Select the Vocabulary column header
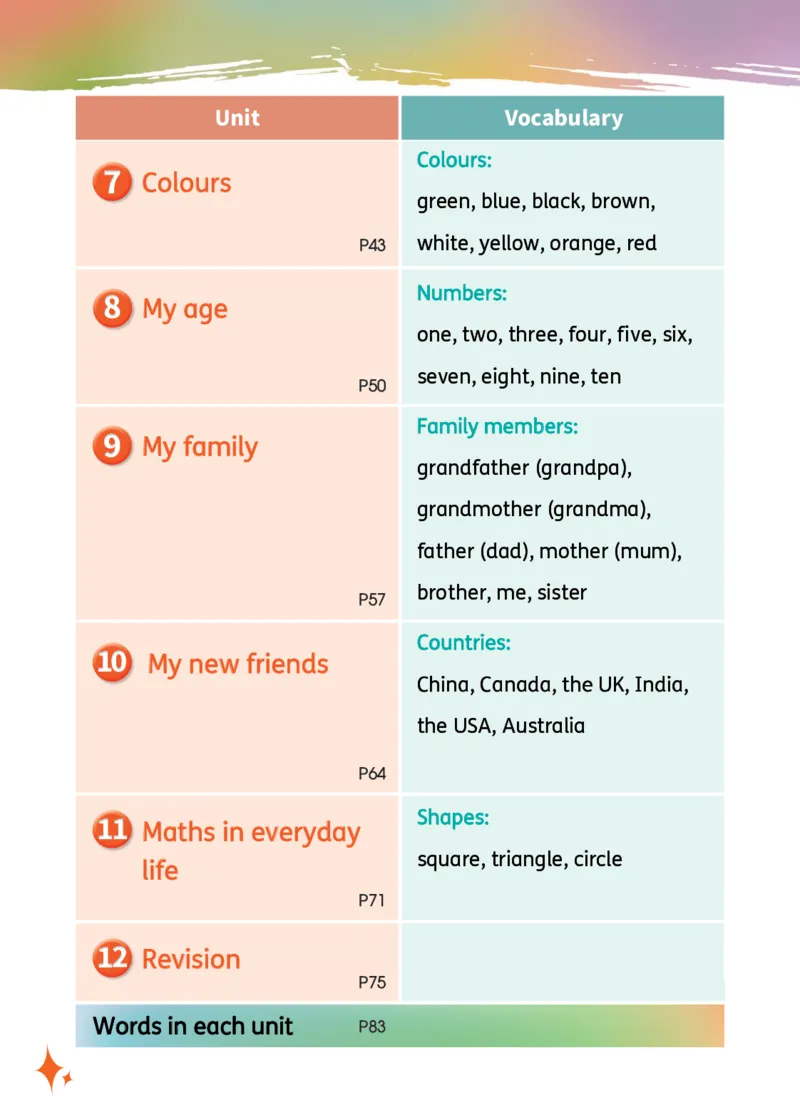 563,118
